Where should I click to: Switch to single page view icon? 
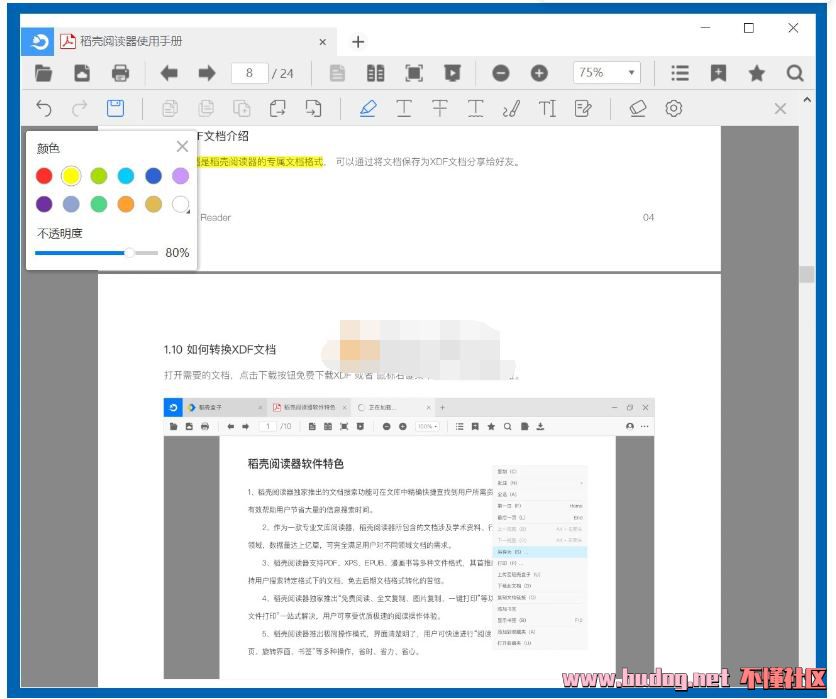pyautogui.click(x=337, y=73)
